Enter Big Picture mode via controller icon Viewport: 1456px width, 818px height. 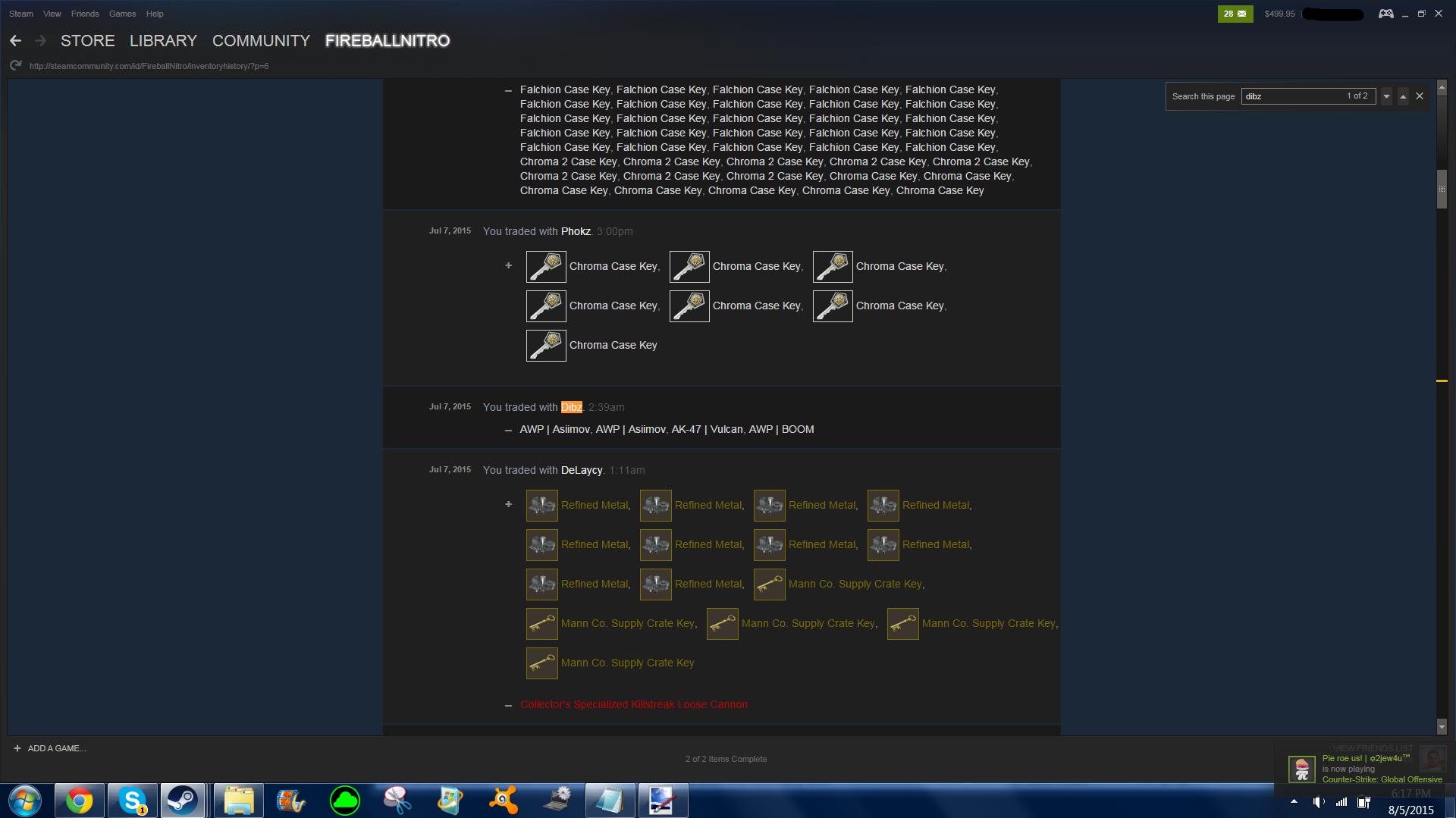(x=1385, y=14)
